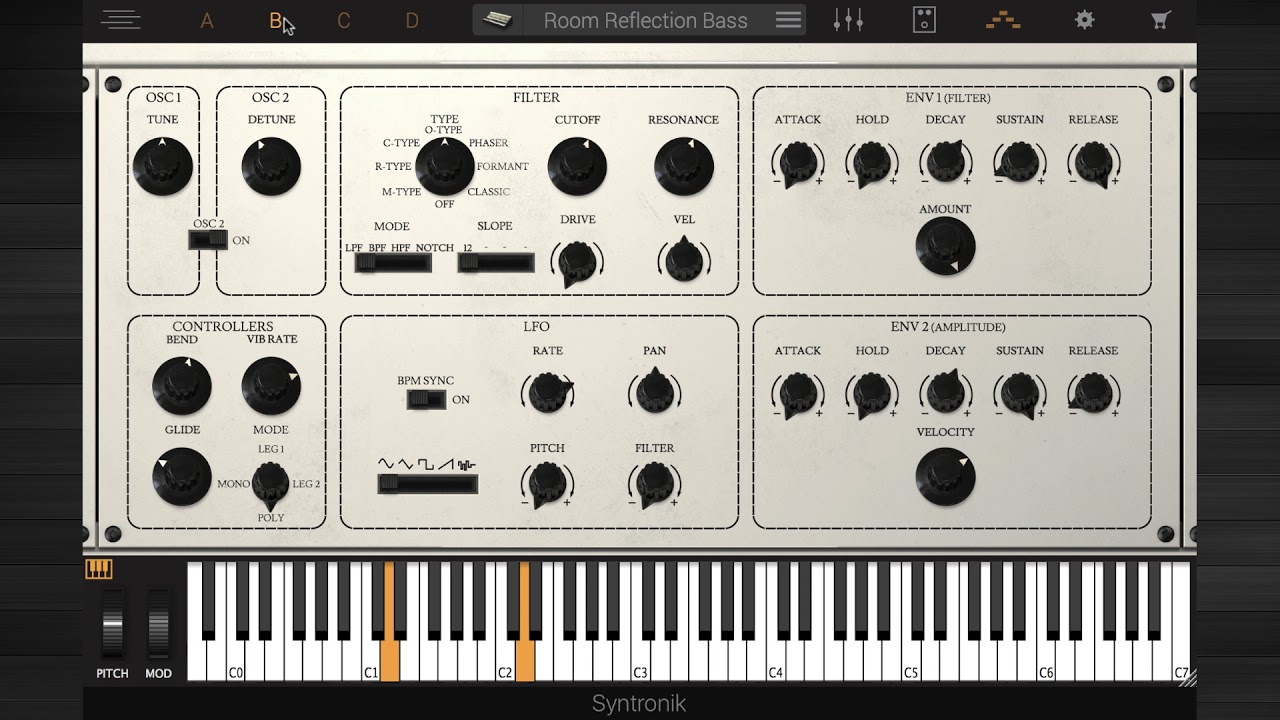The image size is (1280, 720).
Task: Select part C tab
Action: tap(344, 21)
